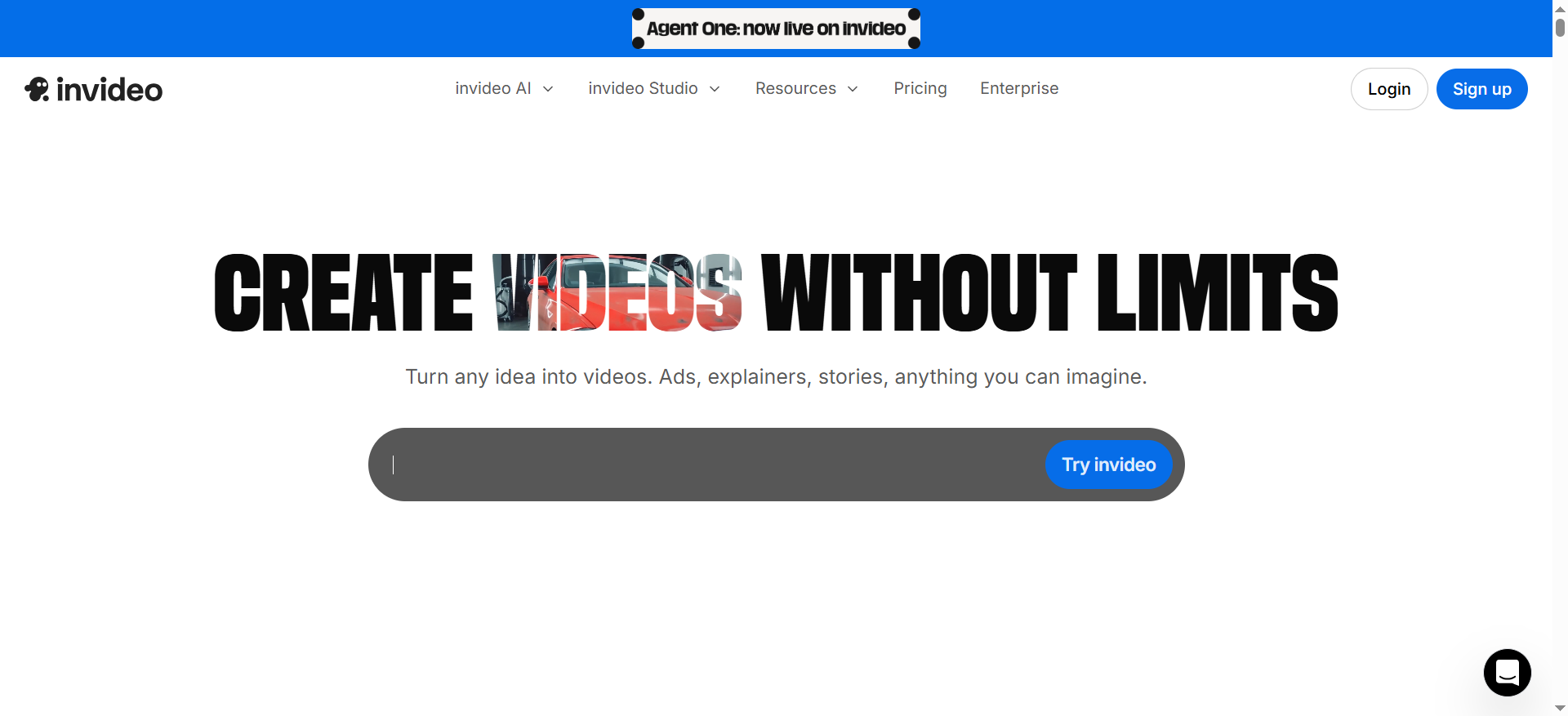Click the CREATE VIDEOS WITHOUT LIMITS headline
Image resolution: width=1568 pixels, height=716 pixels.
(x=776, y=292)
